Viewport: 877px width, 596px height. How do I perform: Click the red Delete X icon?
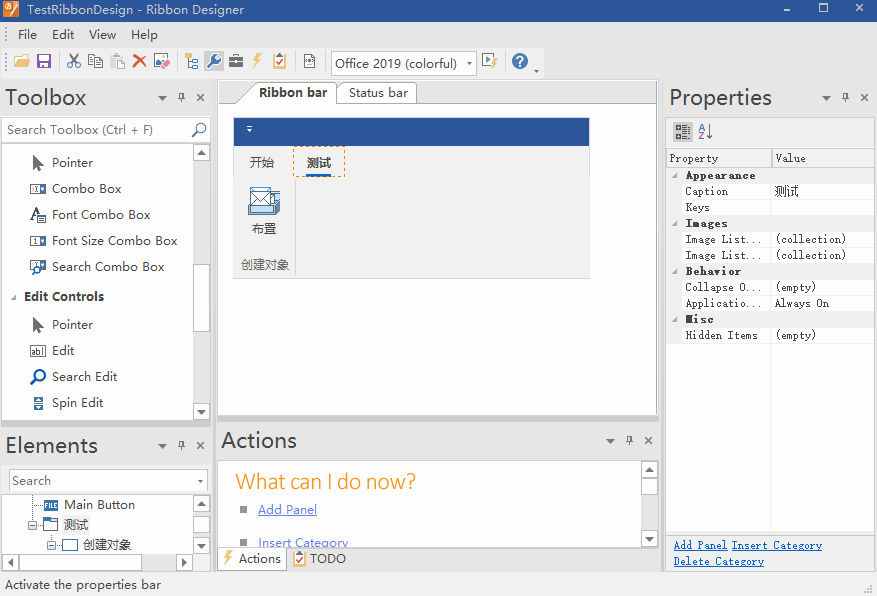(x=139, y=62)
